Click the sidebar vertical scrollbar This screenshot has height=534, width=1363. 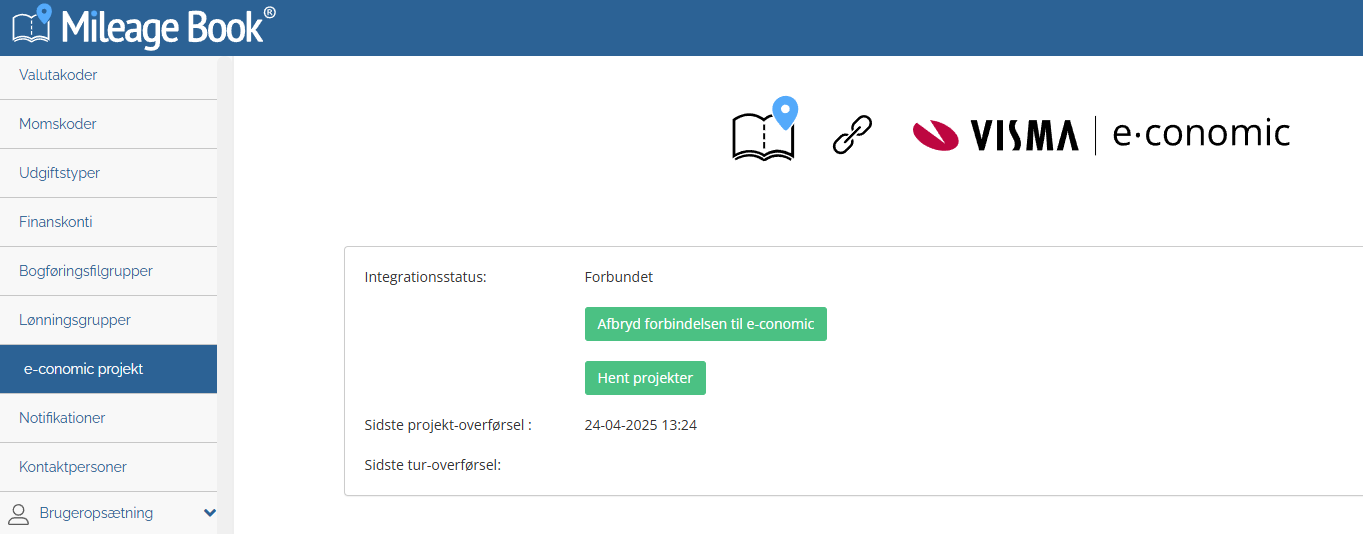pyautogui.click(x=225, y=295)
